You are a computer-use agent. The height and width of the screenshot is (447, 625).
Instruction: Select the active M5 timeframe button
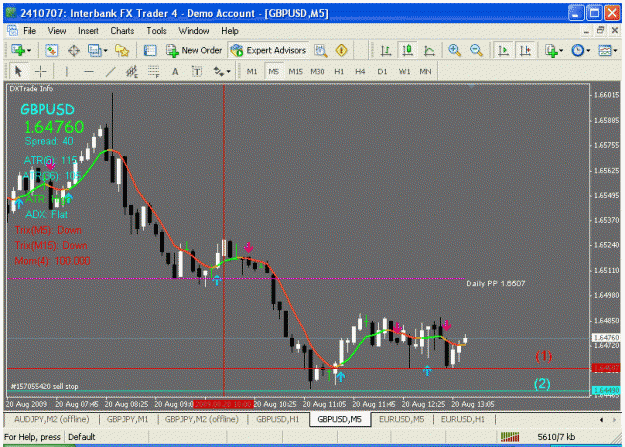pyautogui.click(x=273, y=71)
